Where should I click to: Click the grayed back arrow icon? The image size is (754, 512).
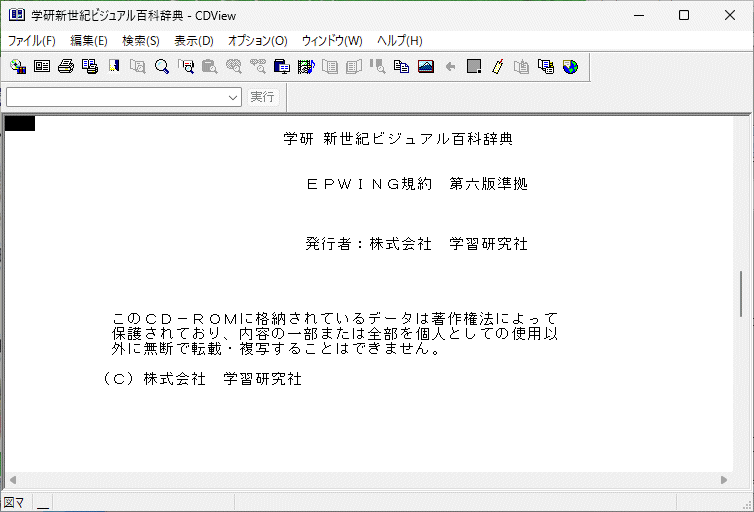(450, 66)
